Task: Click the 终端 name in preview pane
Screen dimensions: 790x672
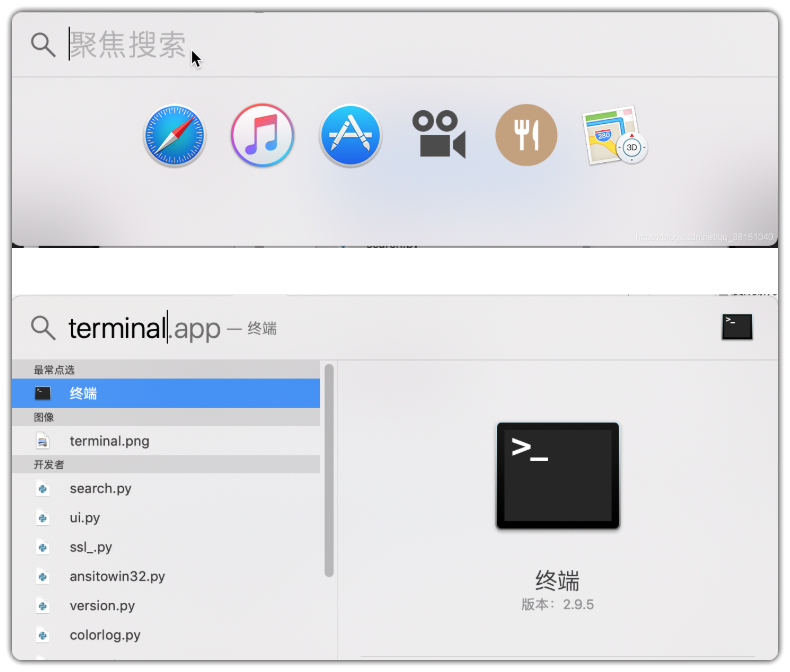Action: coord(557,580)
